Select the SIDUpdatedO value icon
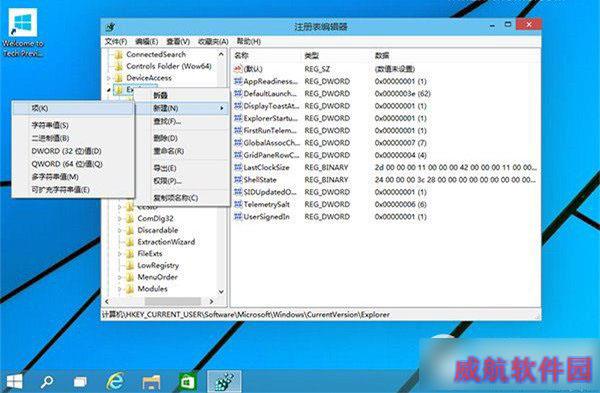This screenshot has width=600, height=393. [x=238, y=192]
